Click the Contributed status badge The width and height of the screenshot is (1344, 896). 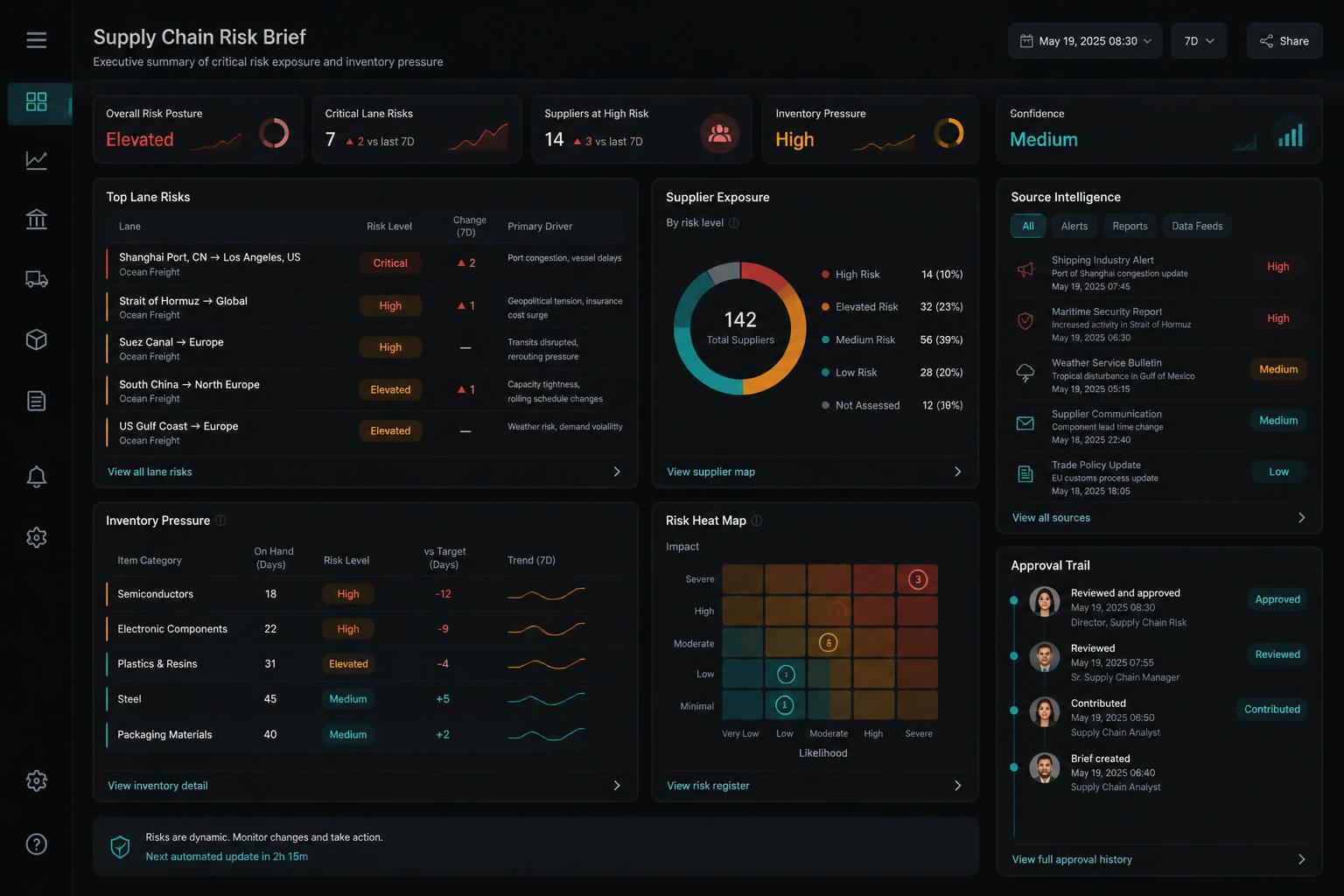[x=1272, y=710]
